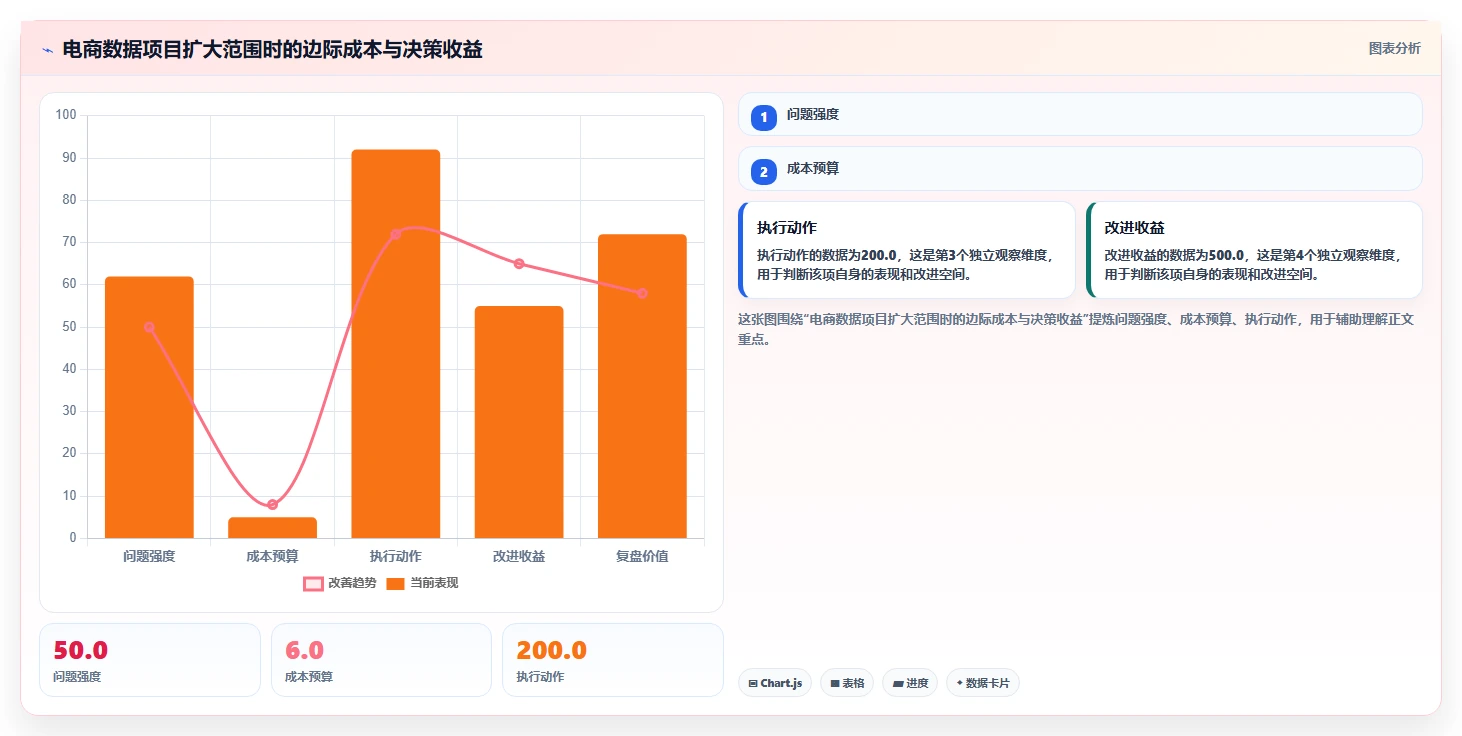This screenshot has width=1462, height=736.
Task: Click the orange 当前表现 legend swatch
Action: (396, 583)
